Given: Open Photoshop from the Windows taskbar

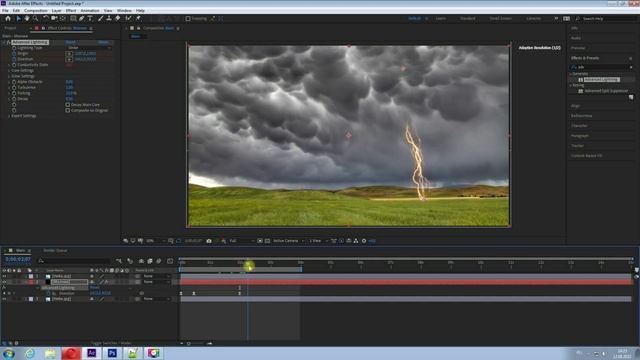Looking at the screenshot, I should [x=112, y=353].
